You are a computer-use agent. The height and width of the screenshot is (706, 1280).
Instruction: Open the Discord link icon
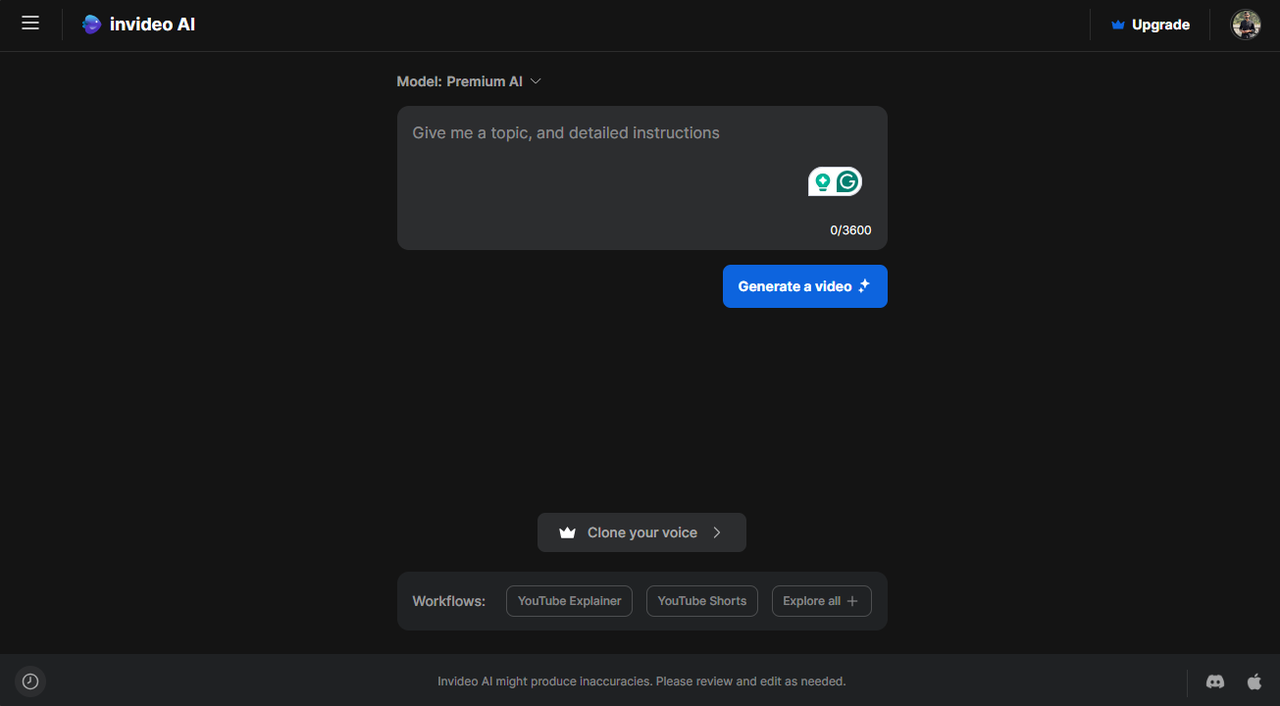1215,681
